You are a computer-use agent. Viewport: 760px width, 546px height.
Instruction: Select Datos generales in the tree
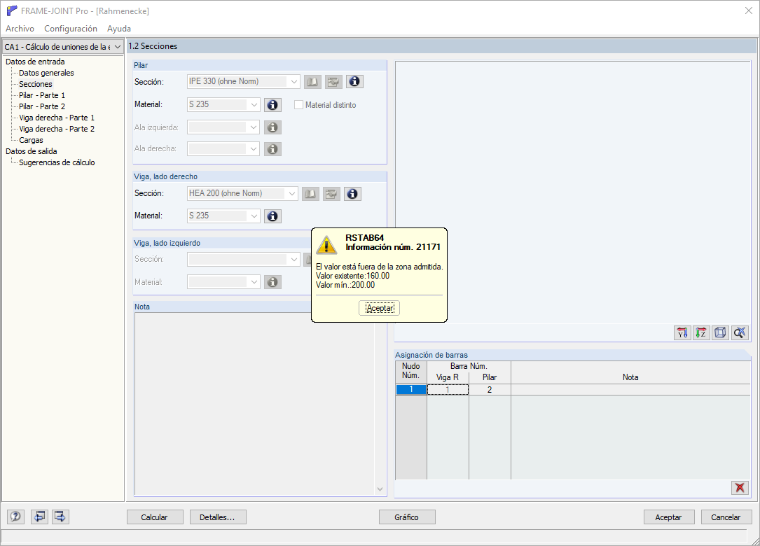[x=47, y=73]
